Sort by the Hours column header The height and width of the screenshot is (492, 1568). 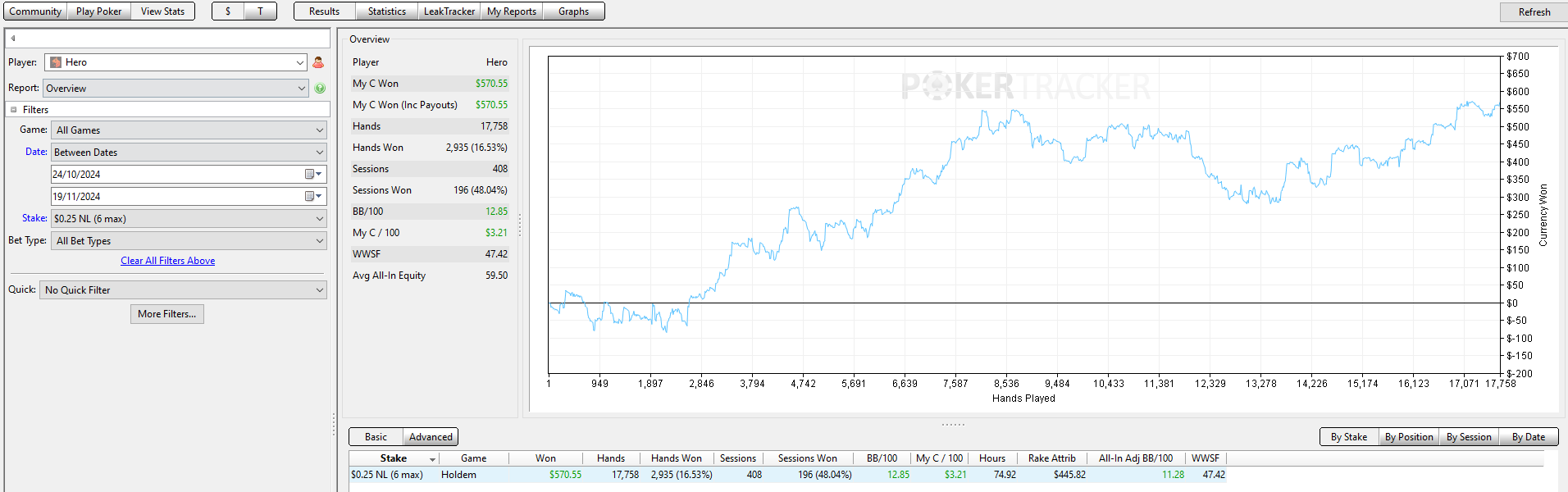tap(992, 458)
